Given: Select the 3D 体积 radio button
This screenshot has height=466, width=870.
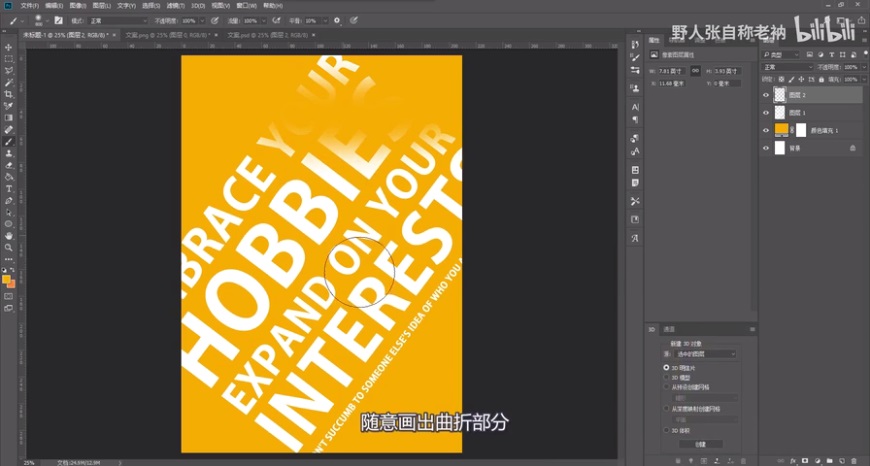Looking at the screenshot, I should click(x=666, y=430).
